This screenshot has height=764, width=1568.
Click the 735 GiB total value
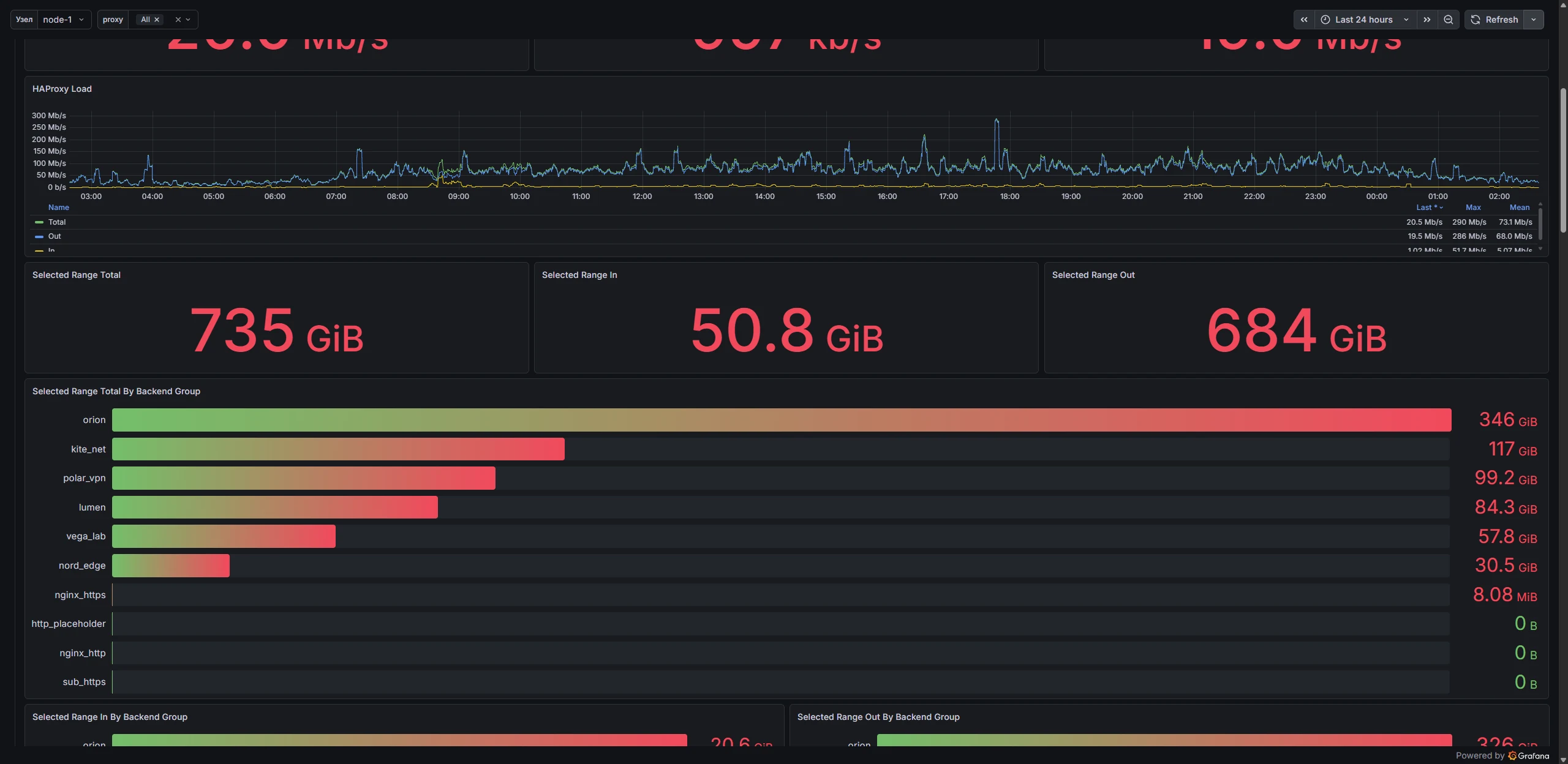[x=277, y=331]
